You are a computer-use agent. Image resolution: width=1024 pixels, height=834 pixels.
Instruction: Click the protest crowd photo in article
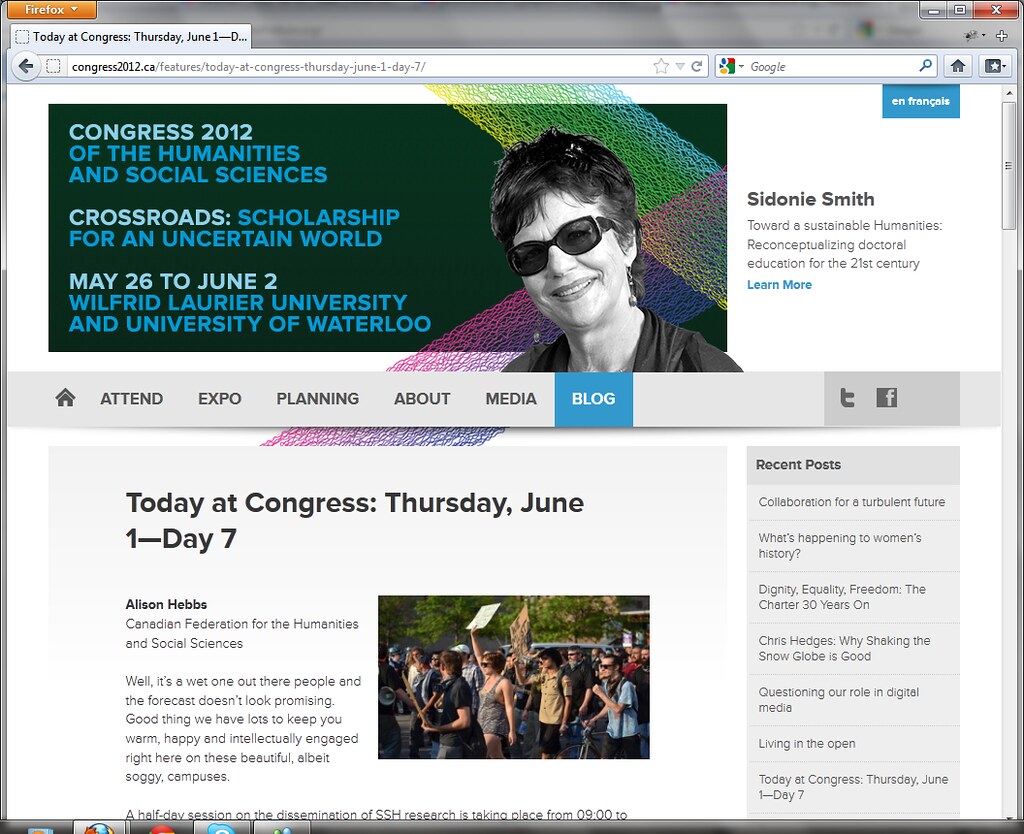(514, 677)
